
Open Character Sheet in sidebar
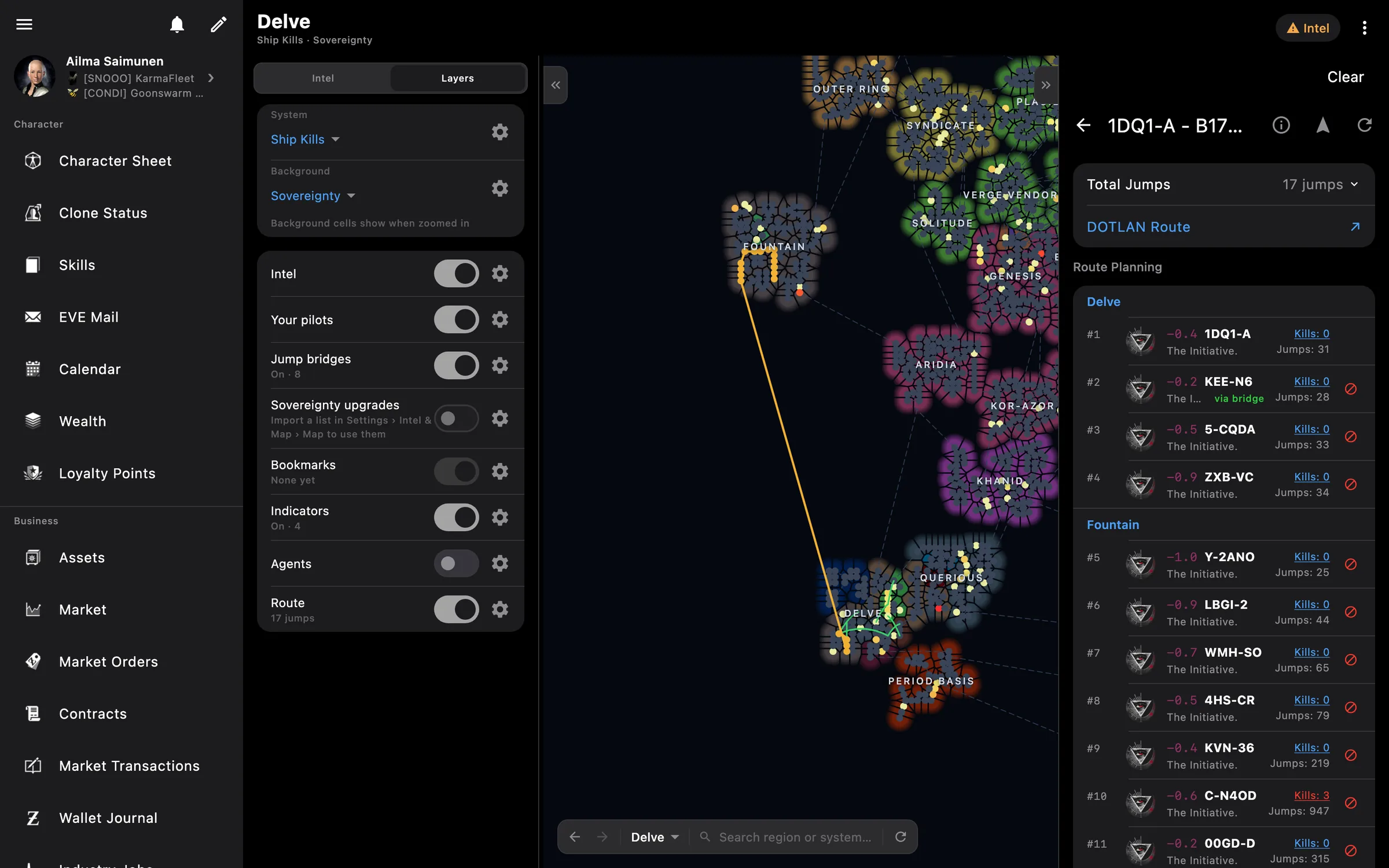(x=122, y=161)
